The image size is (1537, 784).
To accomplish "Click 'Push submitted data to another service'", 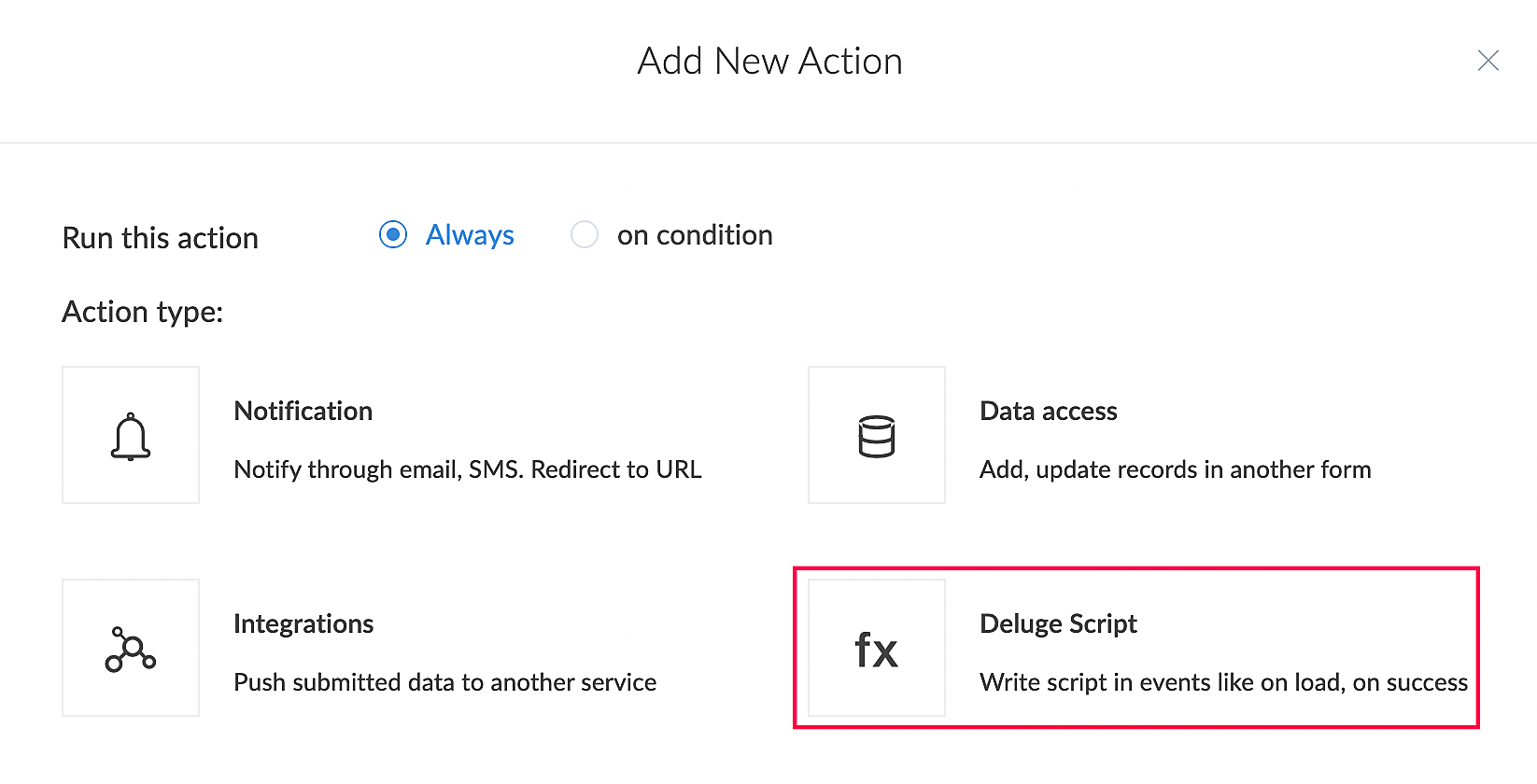I will pos(444,682).
